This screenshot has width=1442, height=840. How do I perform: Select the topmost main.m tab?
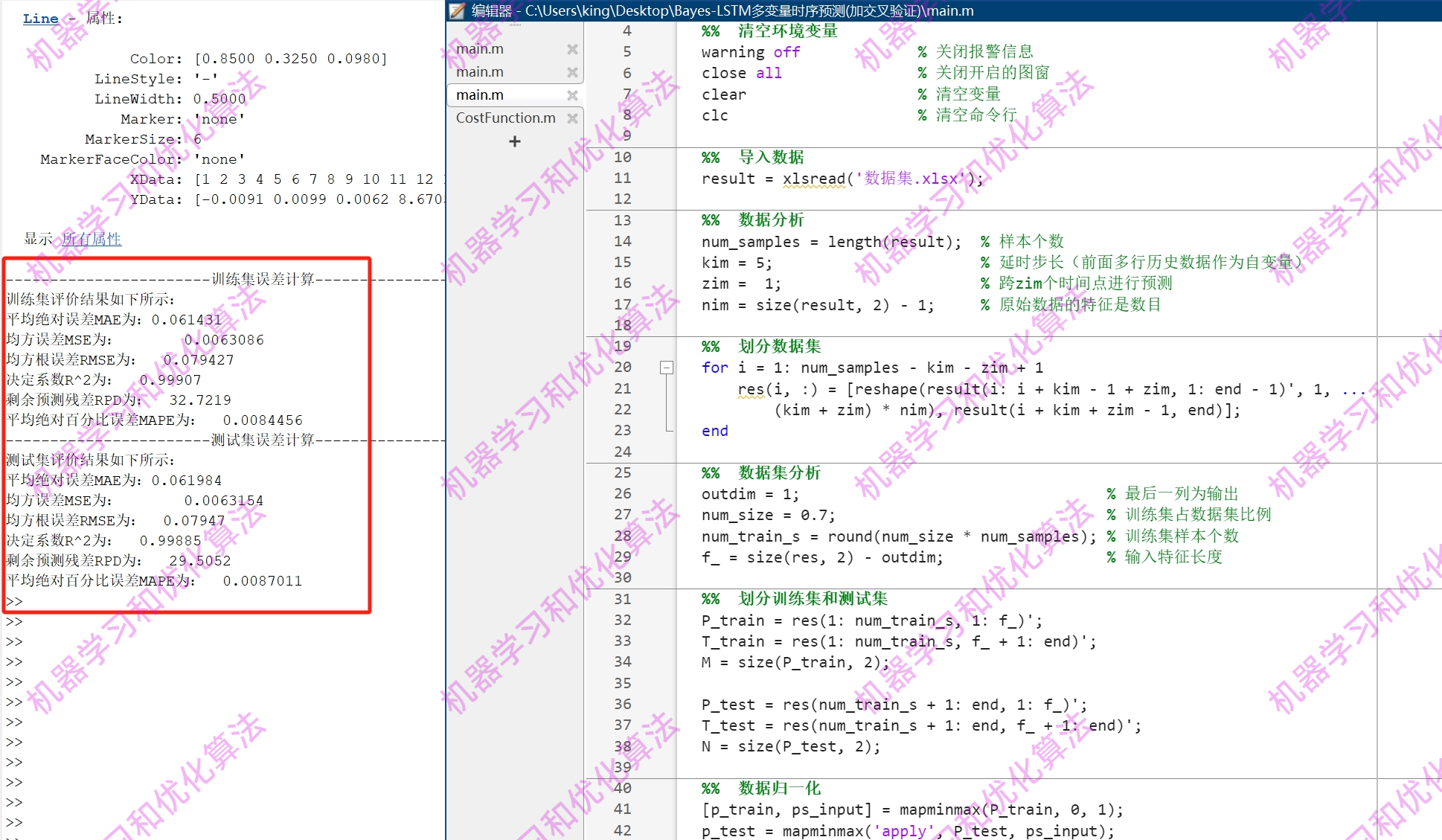[x=480, y=48]
